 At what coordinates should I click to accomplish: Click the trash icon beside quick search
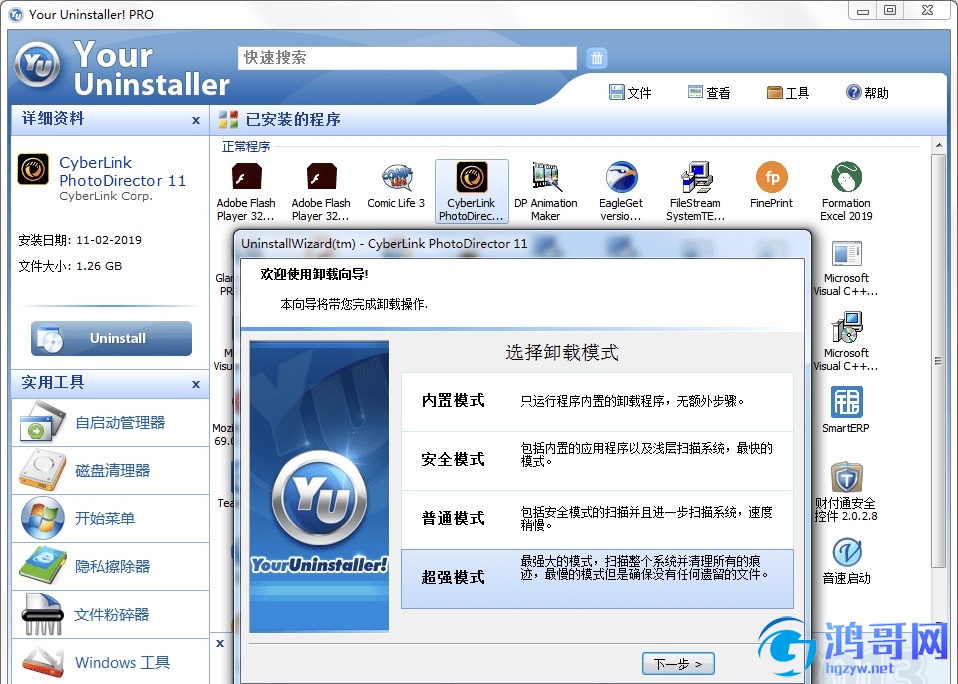point(597,58)
